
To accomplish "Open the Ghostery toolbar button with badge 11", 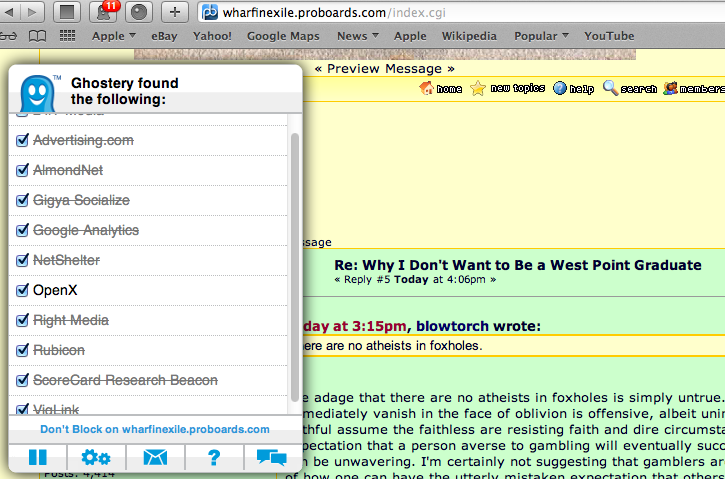I will pos(104,12).
